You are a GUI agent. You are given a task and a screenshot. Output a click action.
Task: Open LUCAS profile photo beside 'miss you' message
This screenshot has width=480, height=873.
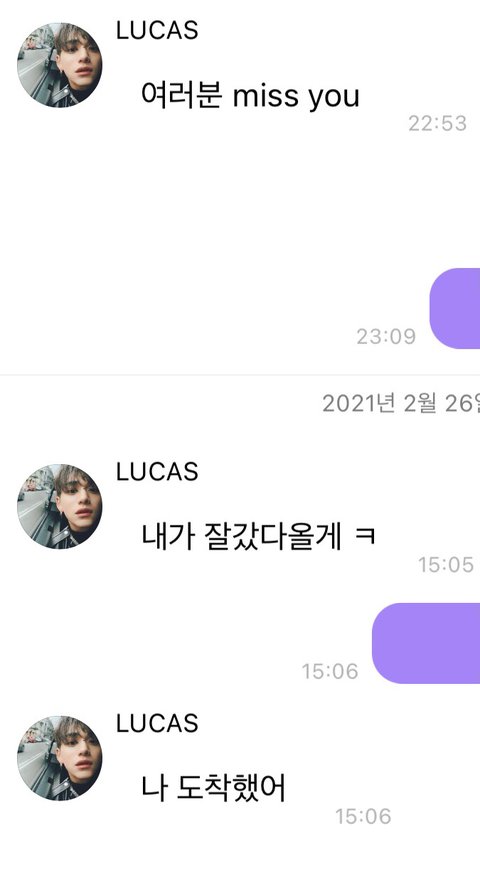coord(60,65)
